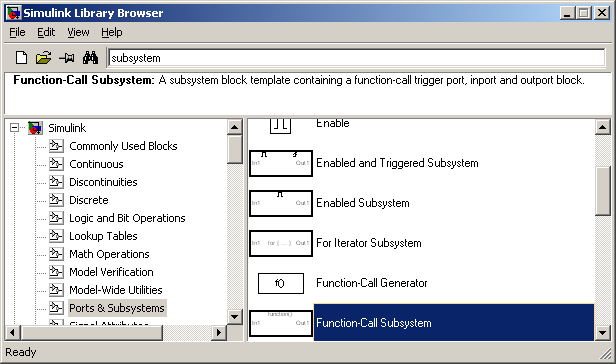This screenshot has height=364, width=616.
Task: Click the For Iterator Subsystem block icon
Action: (281, 243)
